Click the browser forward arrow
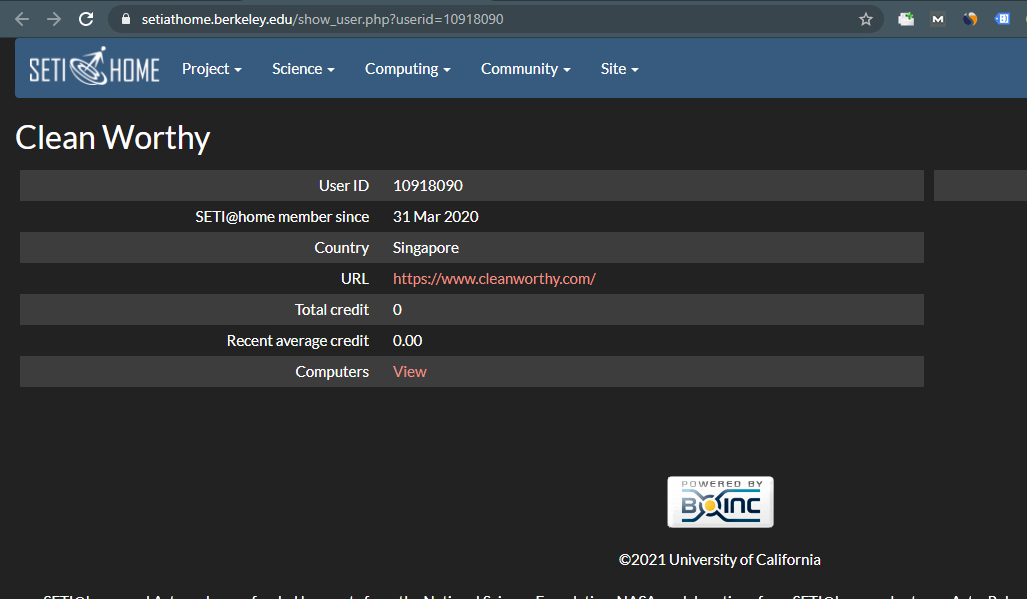The width and height of the screenshot is (1027, 599). pos(54,19)
